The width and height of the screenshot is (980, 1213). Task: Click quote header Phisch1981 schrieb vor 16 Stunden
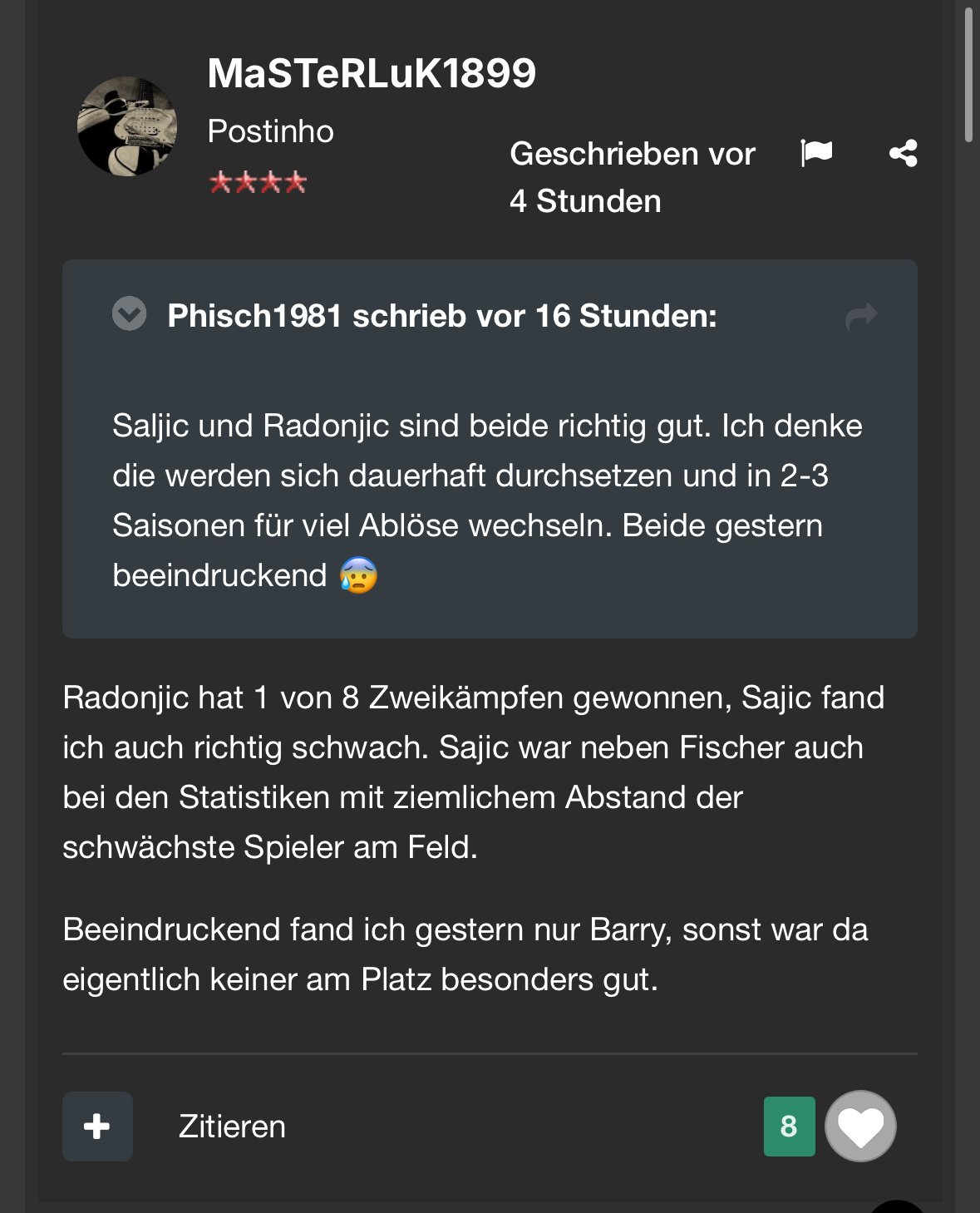tap(441, 316)
